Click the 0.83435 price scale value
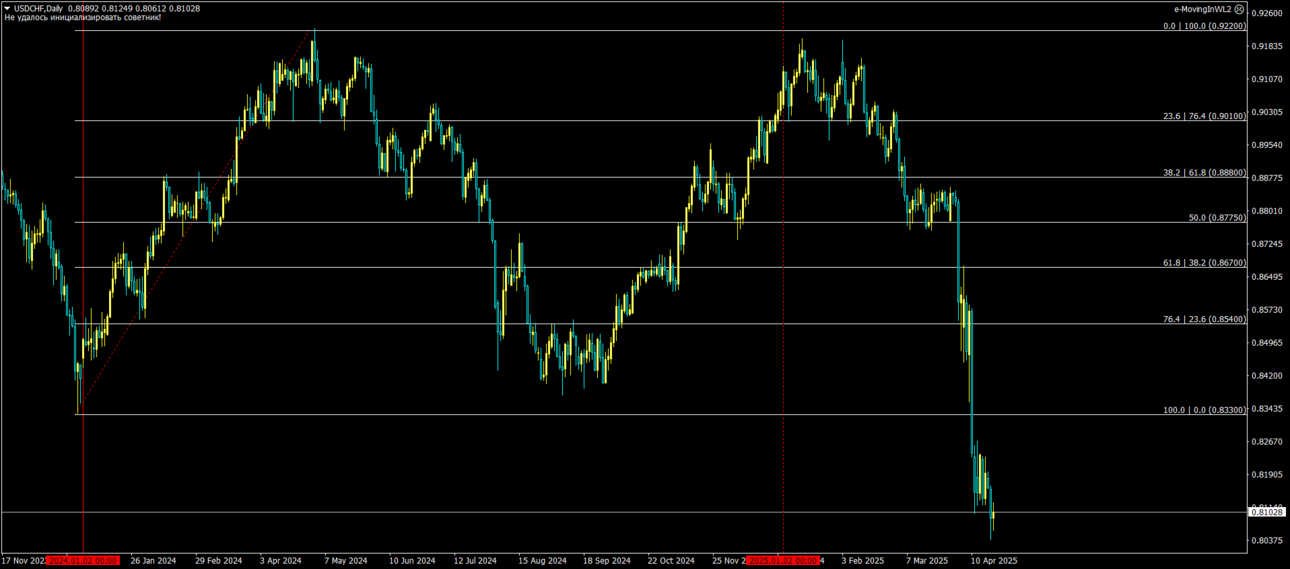Viewport: 1290px width, 569px height. [1268, 409]
